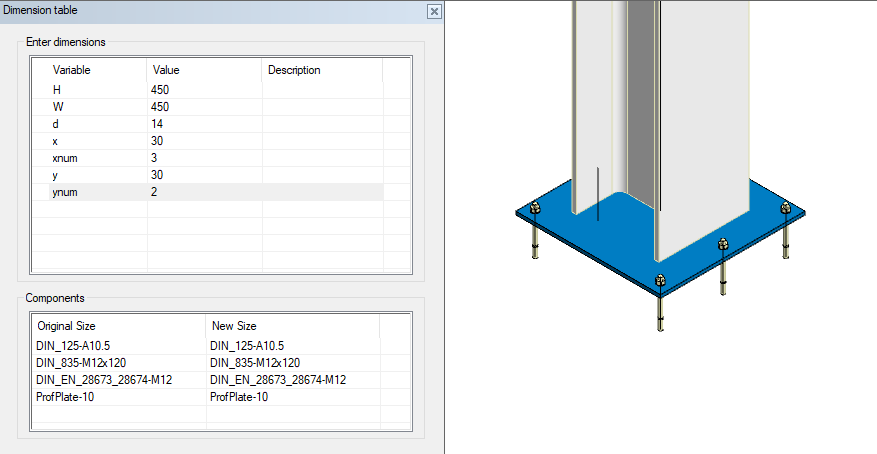Select the DIN_835-M12x120 New Size cell

(255, 363)
